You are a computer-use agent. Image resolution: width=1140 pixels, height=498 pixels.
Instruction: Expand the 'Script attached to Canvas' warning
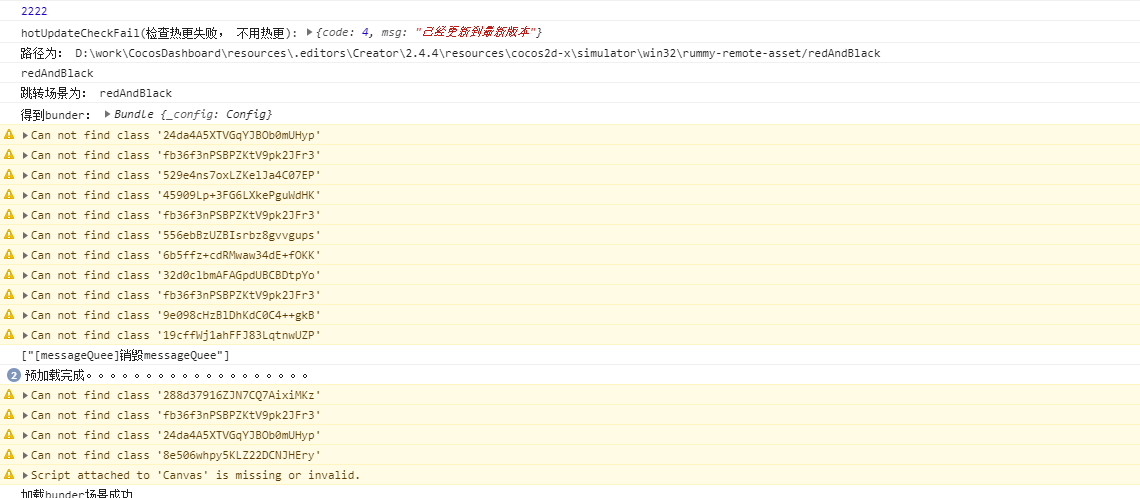point(26,475)
